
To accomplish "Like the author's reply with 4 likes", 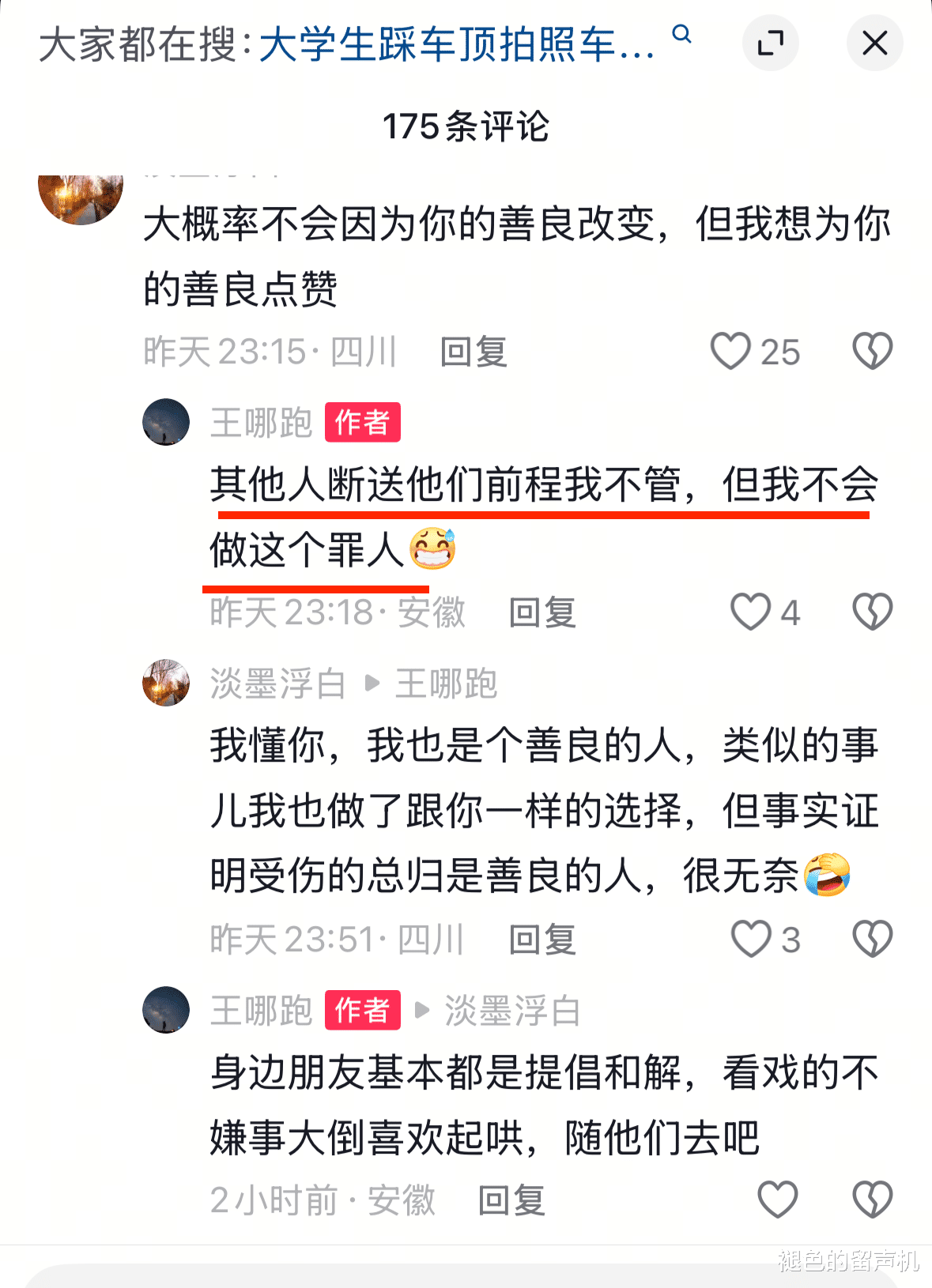I will pos(749,612).
